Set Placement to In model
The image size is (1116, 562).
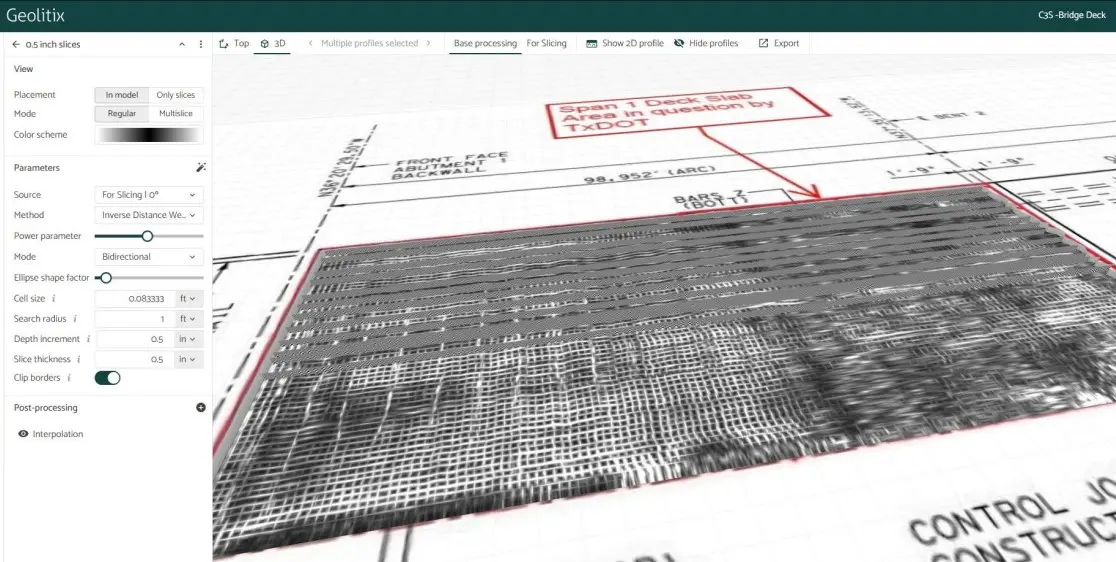pyautogui.click(x=122, y=95)
